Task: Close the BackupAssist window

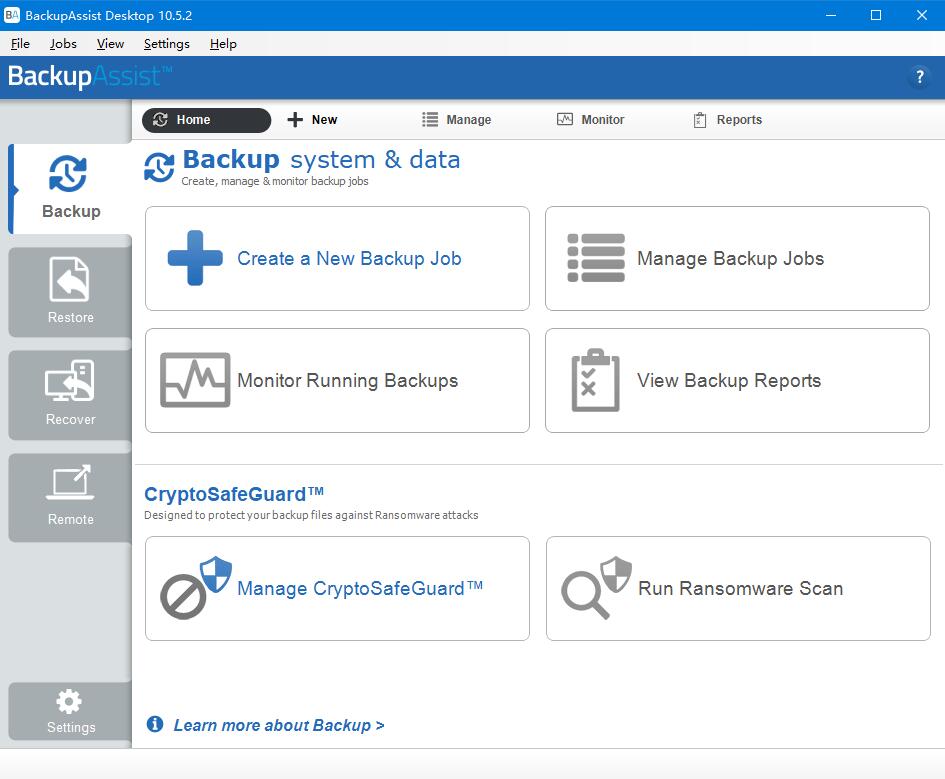Action: pyautogui.click(x=921, y=15)
